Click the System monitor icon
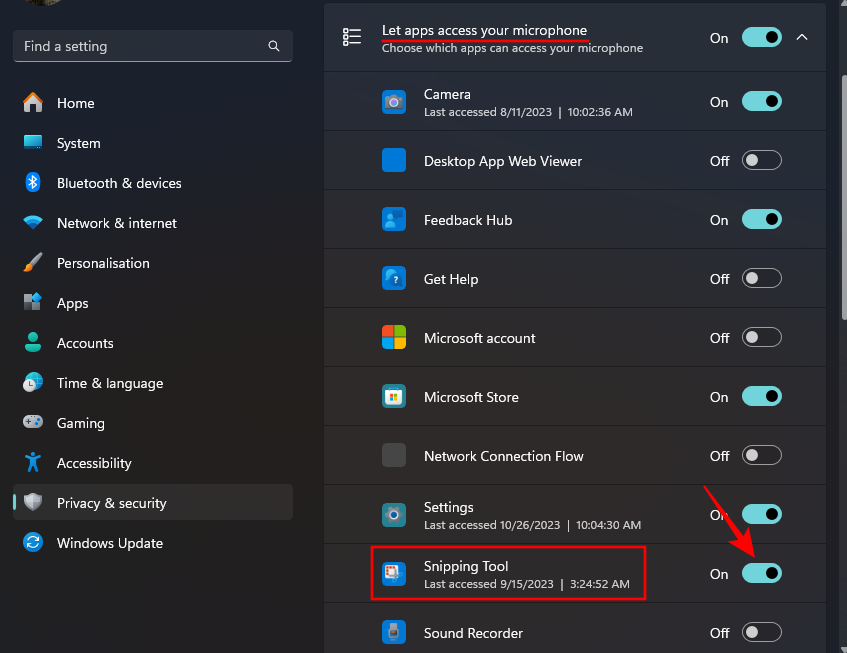847x653 pixels. click(x=33, y=143)
